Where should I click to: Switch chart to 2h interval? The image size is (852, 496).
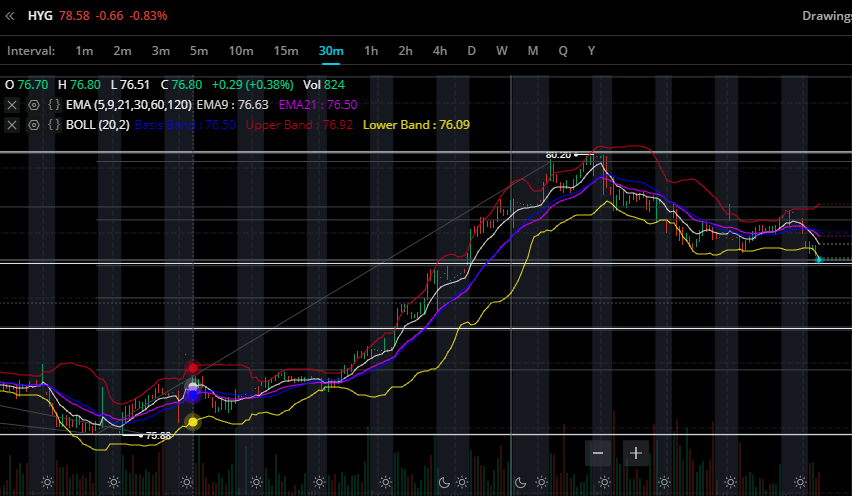tap(405, 51)
